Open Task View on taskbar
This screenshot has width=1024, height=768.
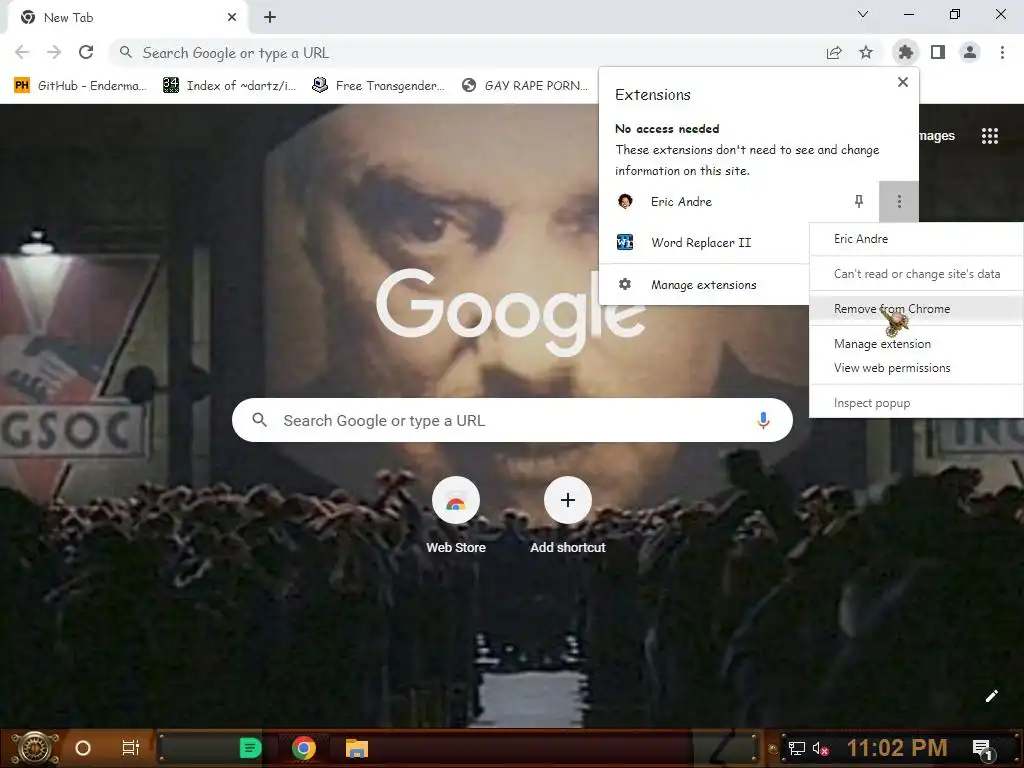pos(131,748)
